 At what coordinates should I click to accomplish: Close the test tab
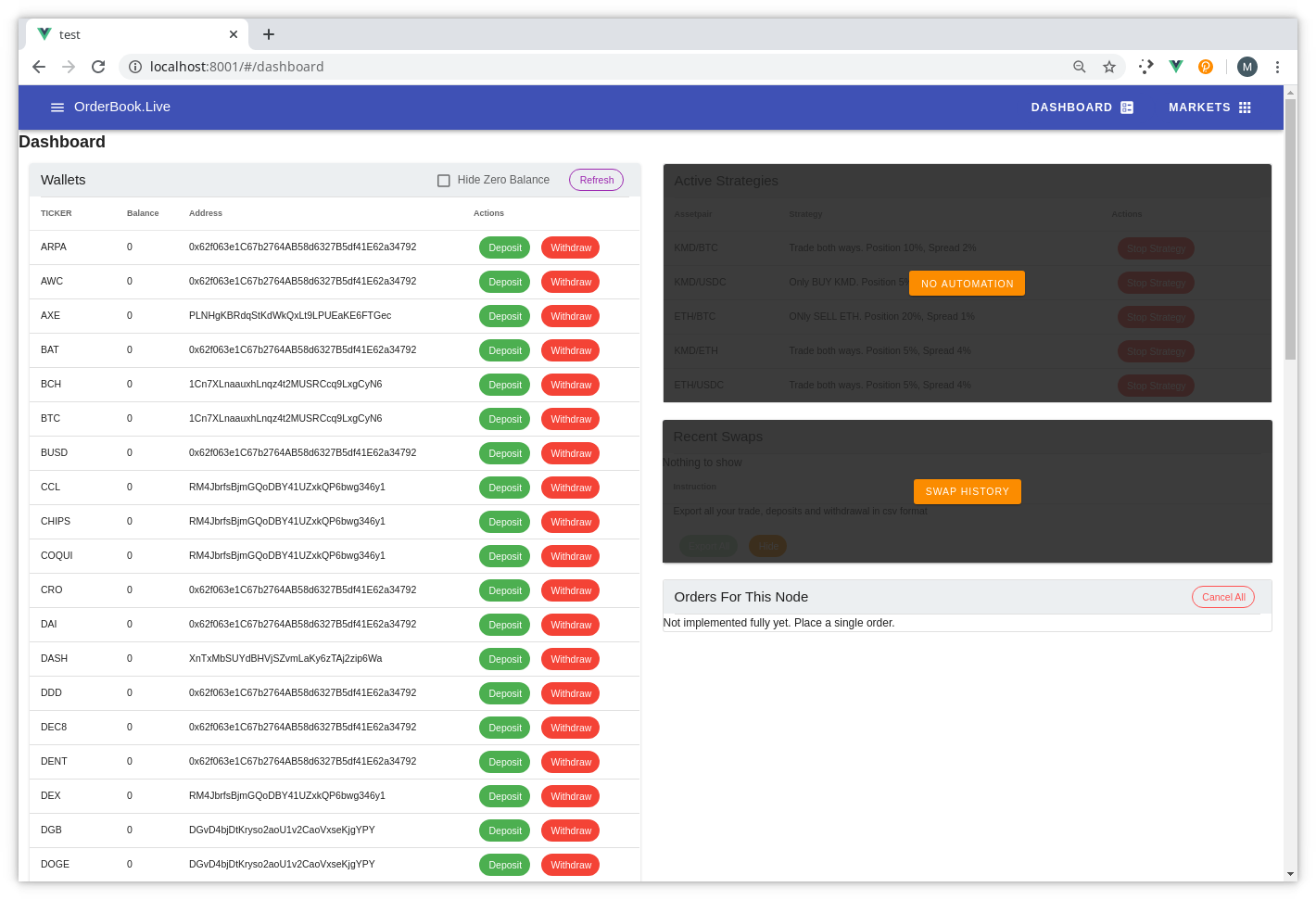tap(234, 34)
